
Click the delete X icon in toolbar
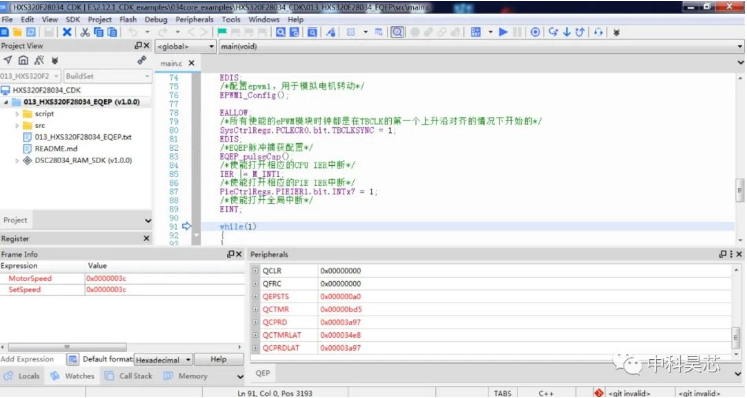click(67, 32)
